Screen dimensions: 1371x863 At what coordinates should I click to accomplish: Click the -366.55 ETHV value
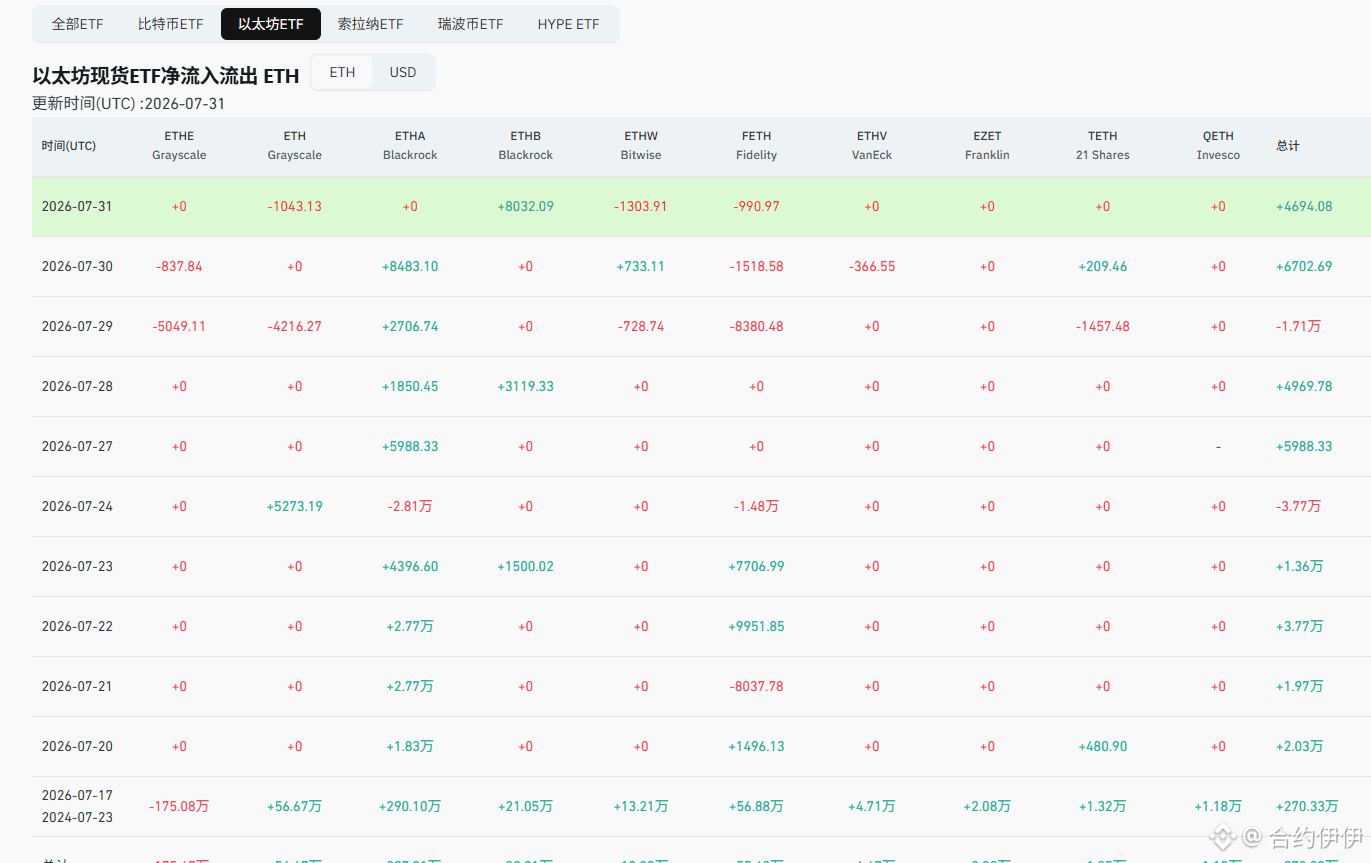click(872, 267)
